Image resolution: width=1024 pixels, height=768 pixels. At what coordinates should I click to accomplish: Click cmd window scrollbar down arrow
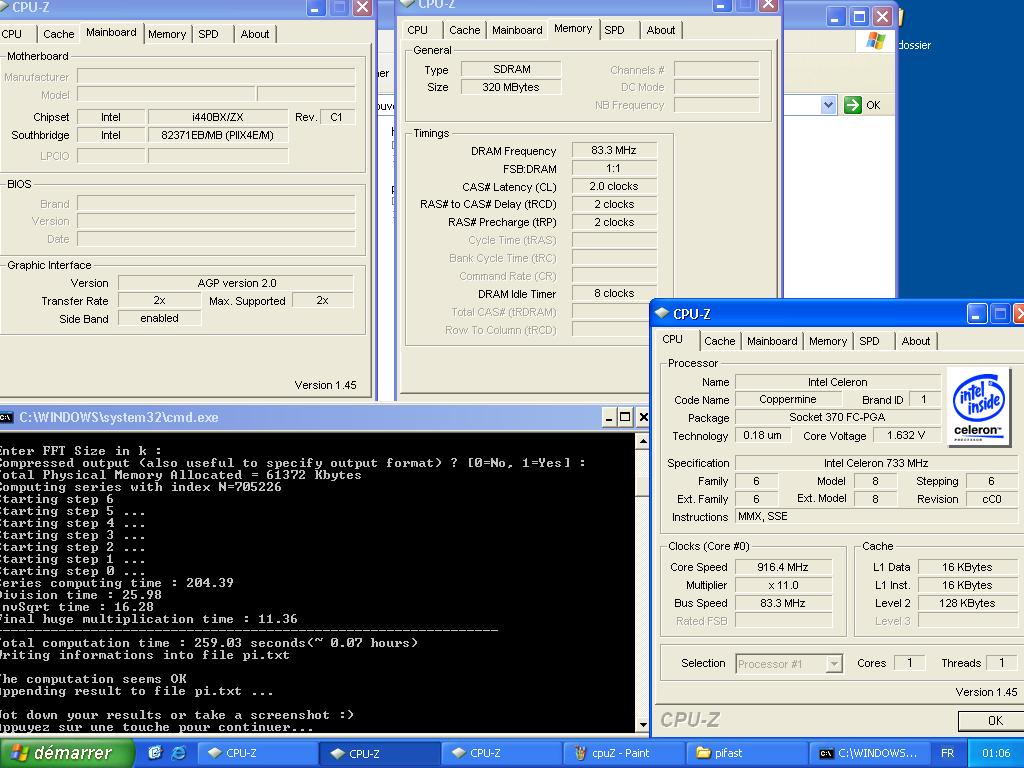click(x=643, y=724)
